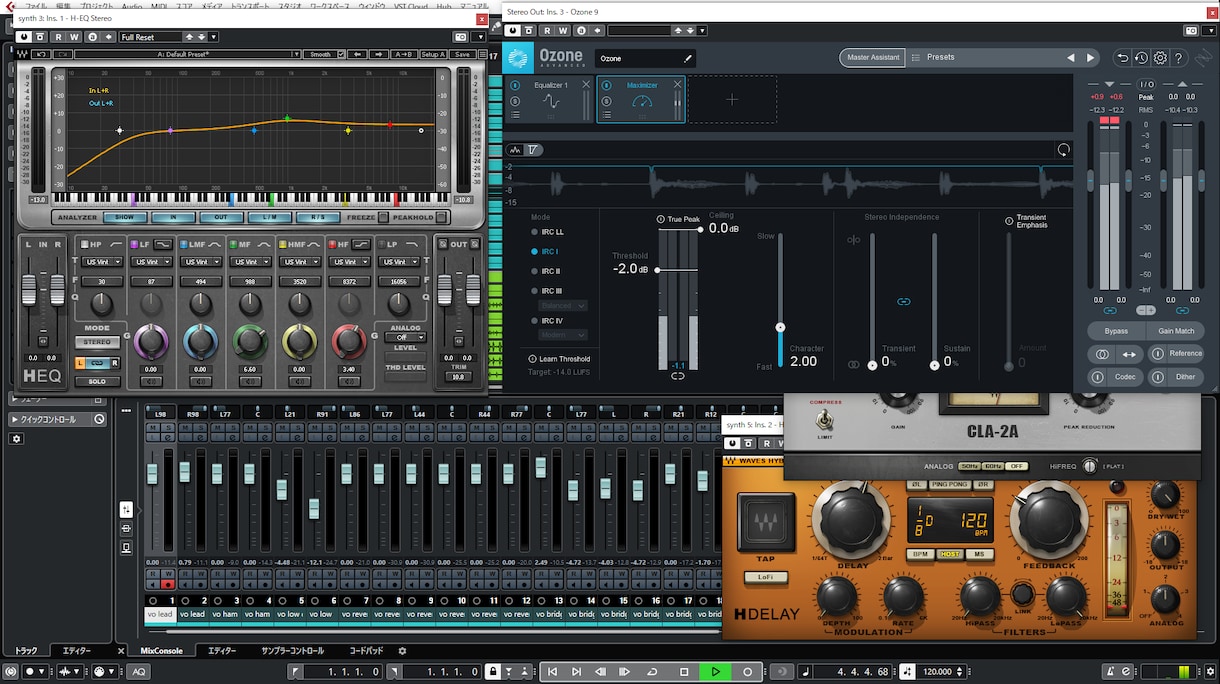The width and height of the screenshot is (1220, 684).
Task: Toggle the H-EQ window bypass power button
Action: point(24,37)
